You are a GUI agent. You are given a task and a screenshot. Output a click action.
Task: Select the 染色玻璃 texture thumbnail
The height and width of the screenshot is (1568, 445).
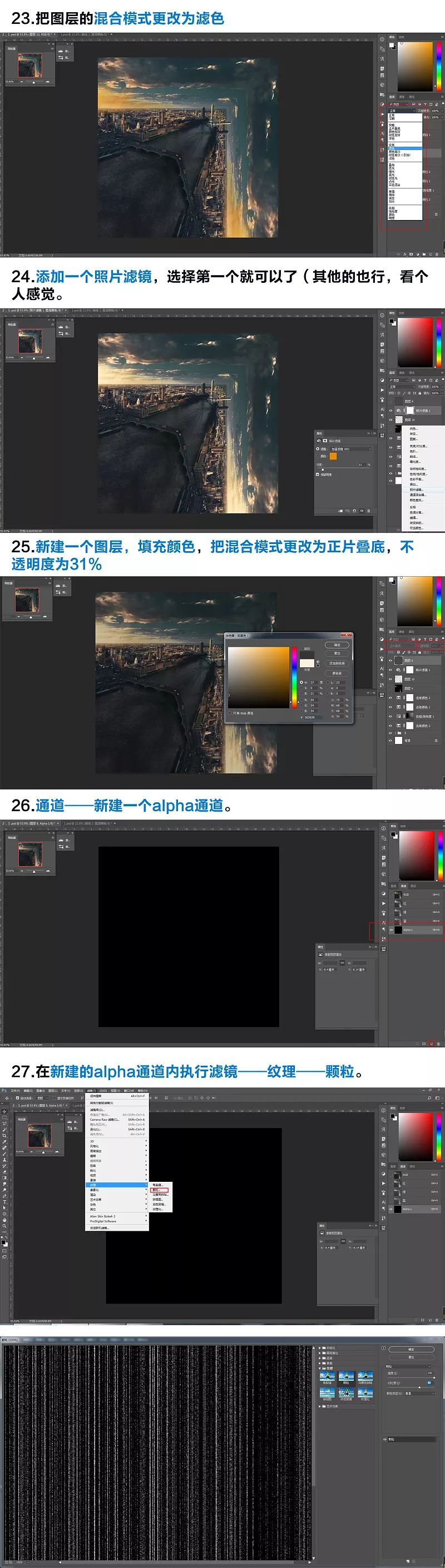346,1392
